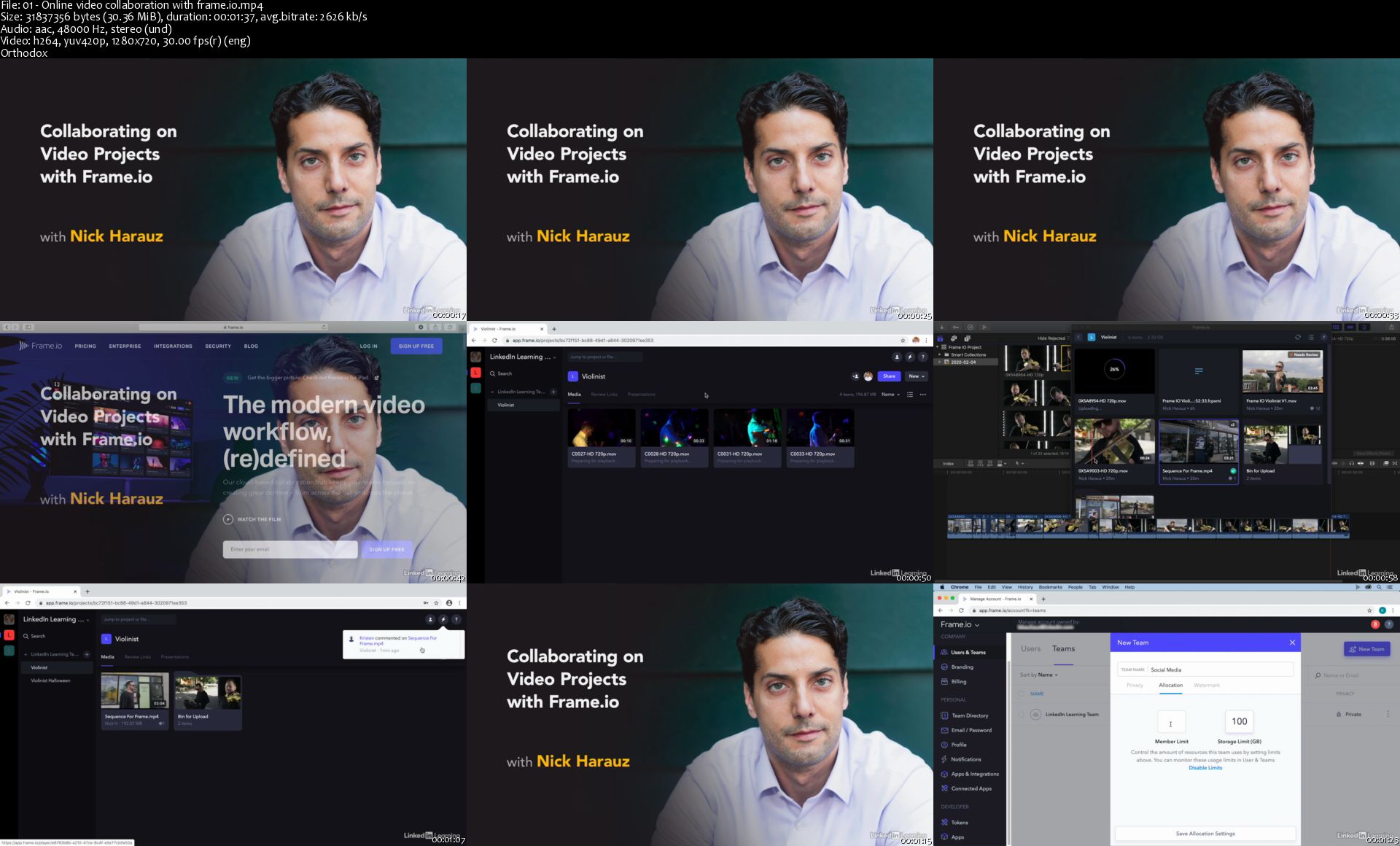
Task: Open Users & Teams settings icon
Action: click(x=944, y=652)
